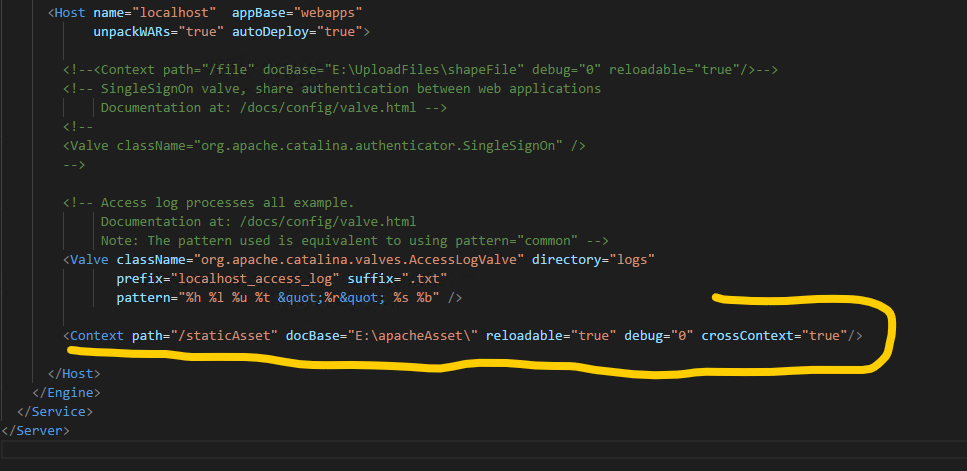This screenshot has width=967, height=471.
Task: Click the "Note: The pattern used" comment line
Action: click(355, 240)
